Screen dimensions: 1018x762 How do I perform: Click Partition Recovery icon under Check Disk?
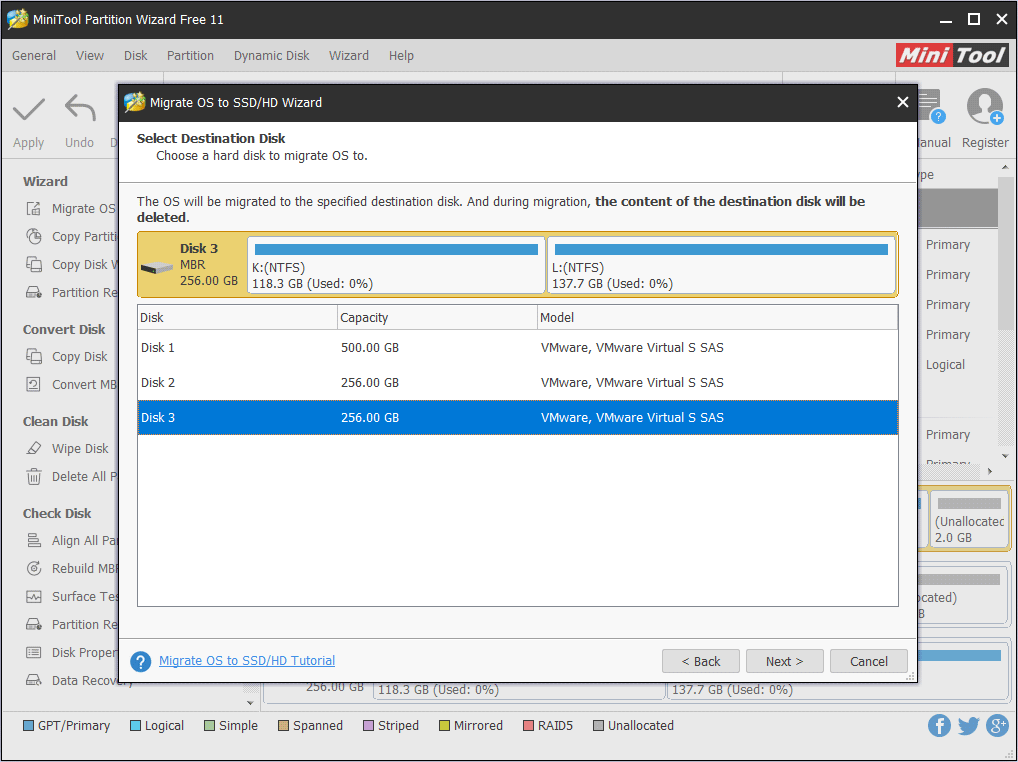click(34, 624)
